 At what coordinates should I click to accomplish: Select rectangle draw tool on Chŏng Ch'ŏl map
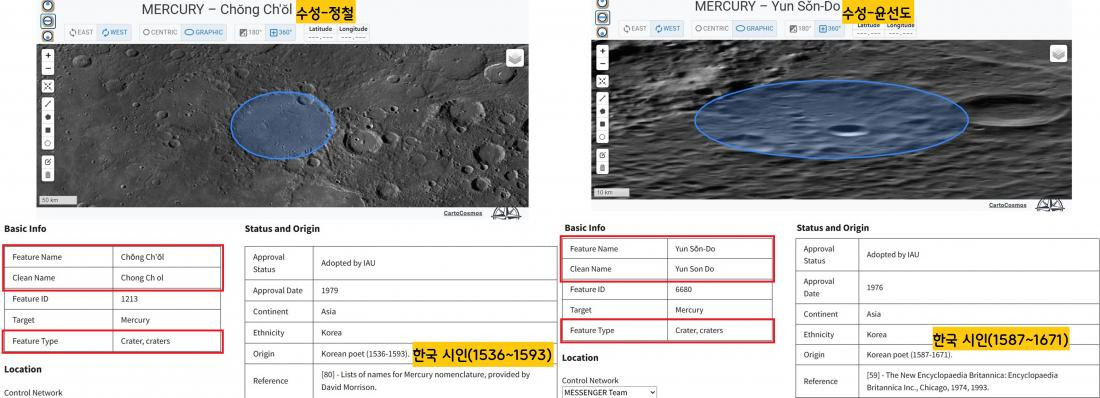pos(48,130)
